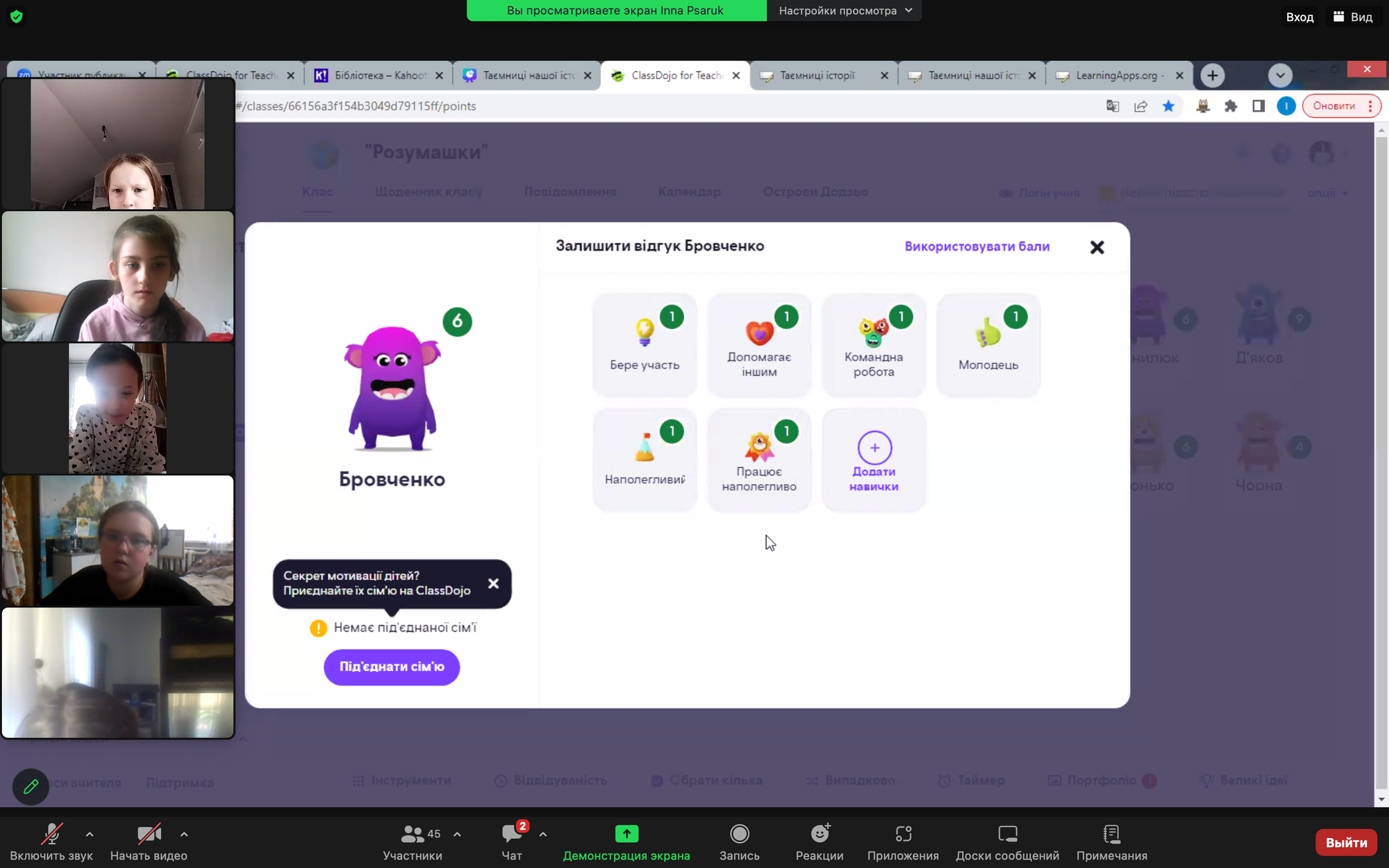
Task: Click red 'Выйти' leave button
Action: tap(1346, 842)
